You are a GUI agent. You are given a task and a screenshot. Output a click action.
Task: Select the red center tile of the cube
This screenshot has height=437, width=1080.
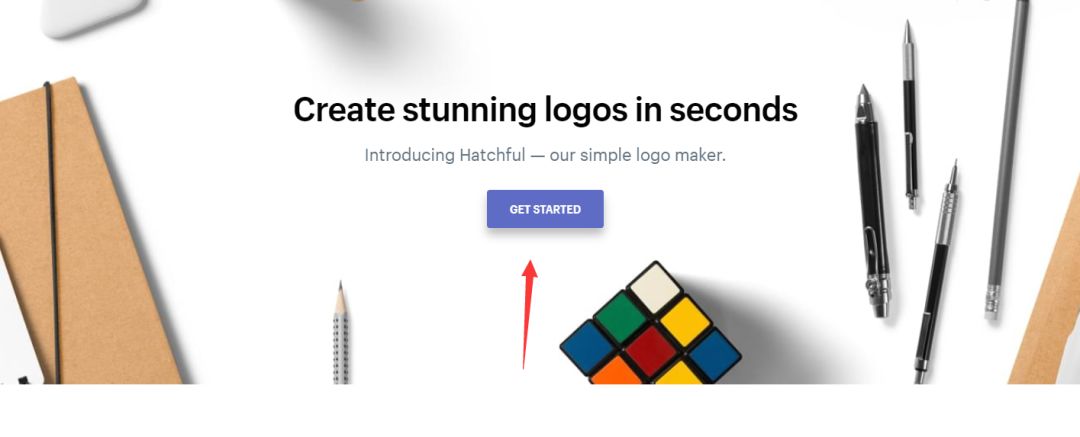[x=651, y=351]
